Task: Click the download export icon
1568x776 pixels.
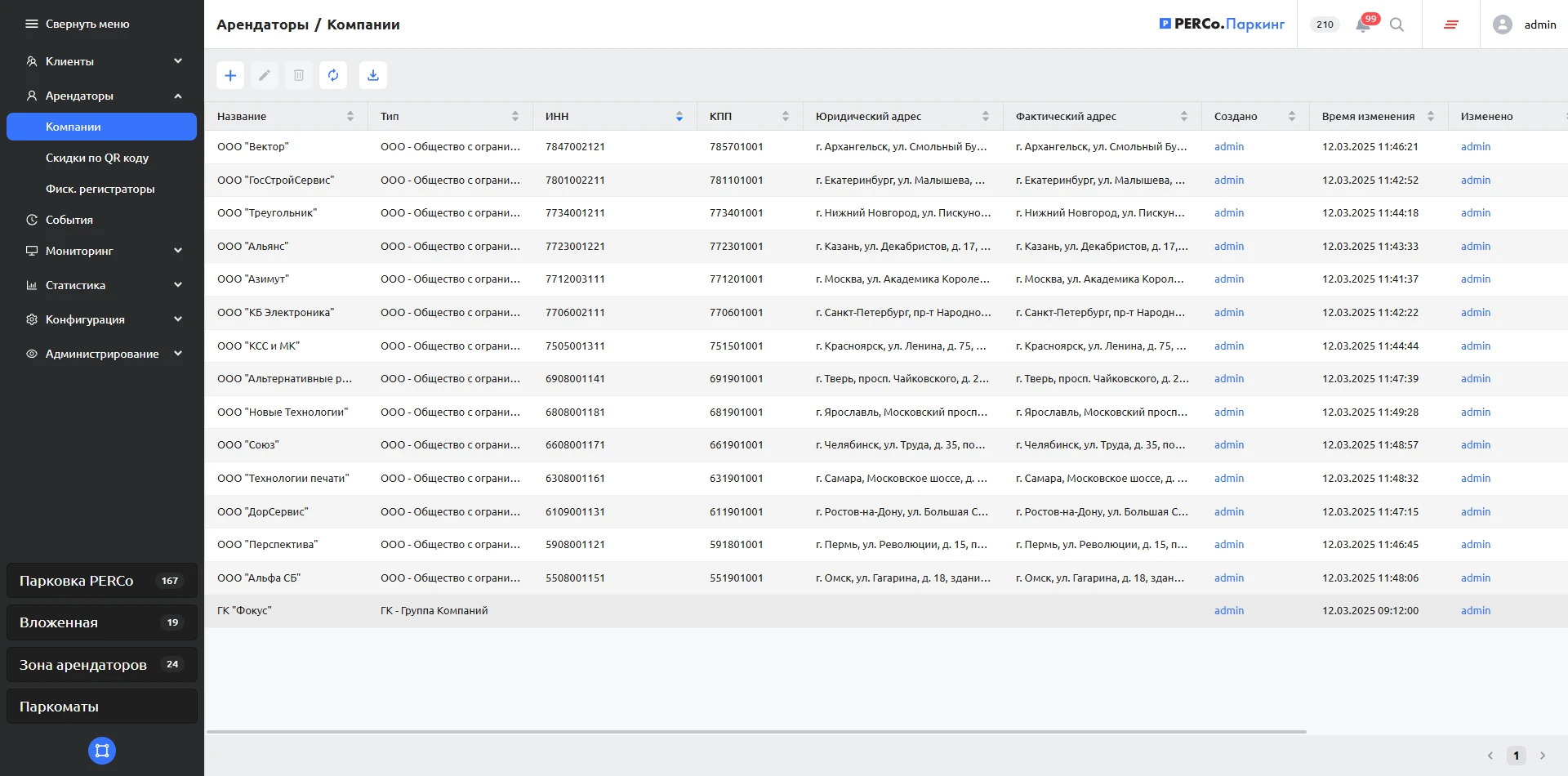Action: pos(373,75)
